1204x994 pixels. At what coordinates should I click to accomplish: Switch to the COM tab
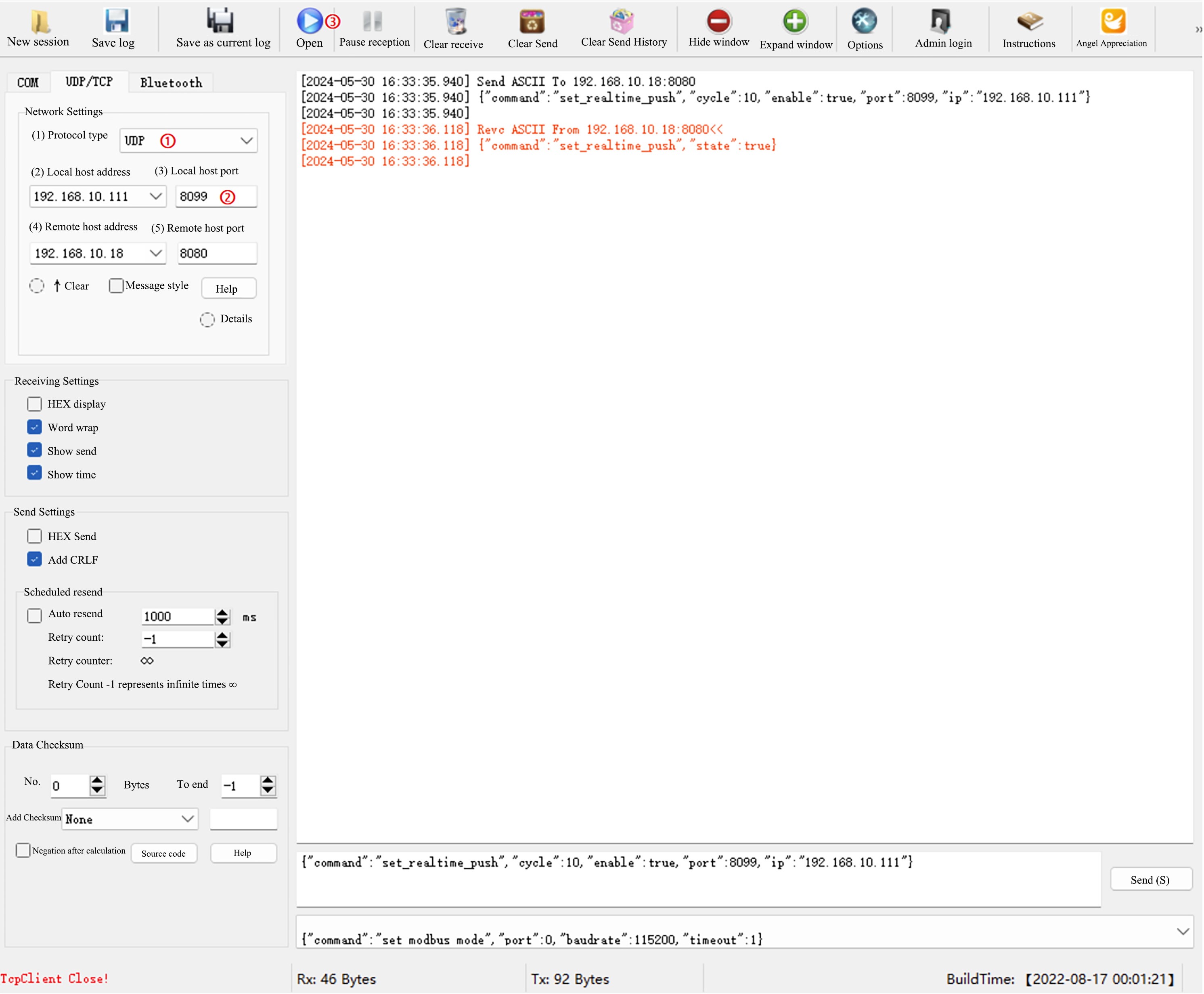point(27,82)
